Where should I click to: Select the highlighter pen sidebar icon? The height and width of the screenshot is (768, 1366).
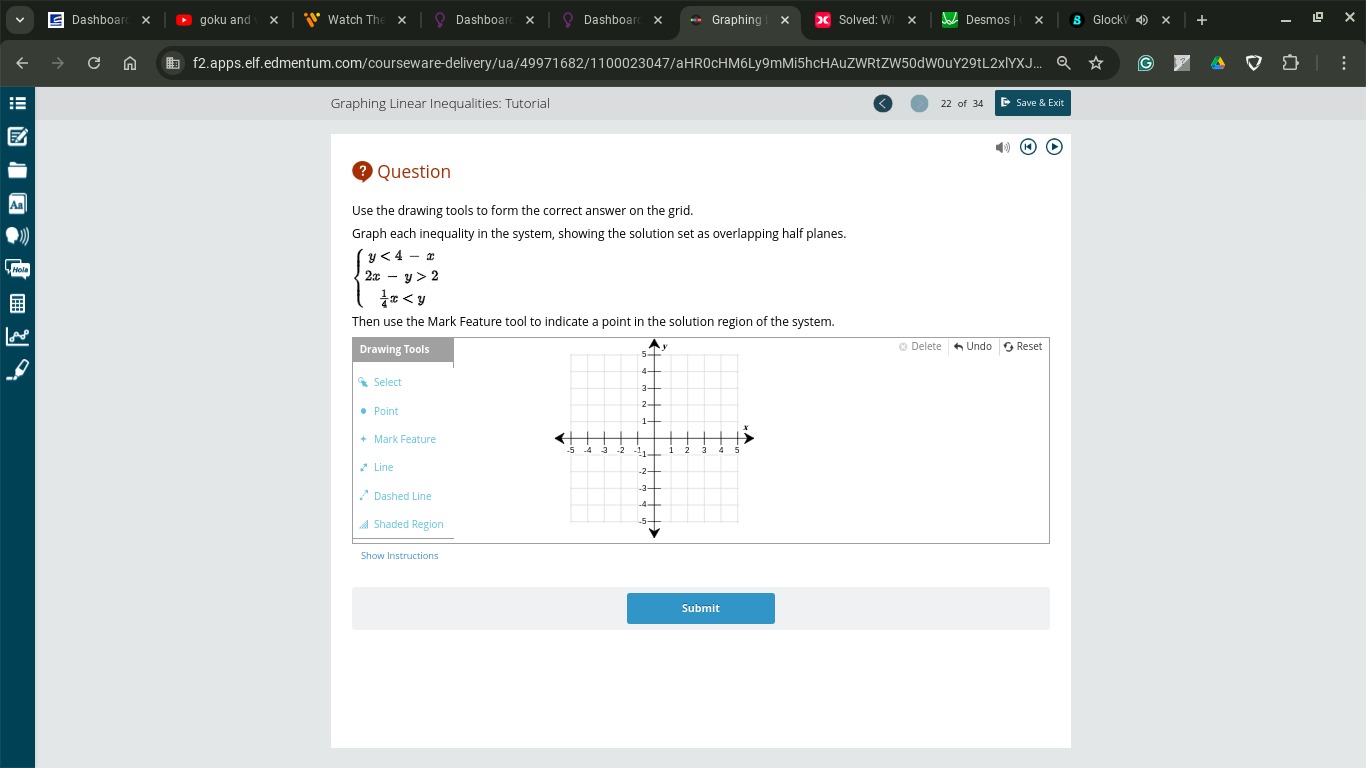pos(17,370)
